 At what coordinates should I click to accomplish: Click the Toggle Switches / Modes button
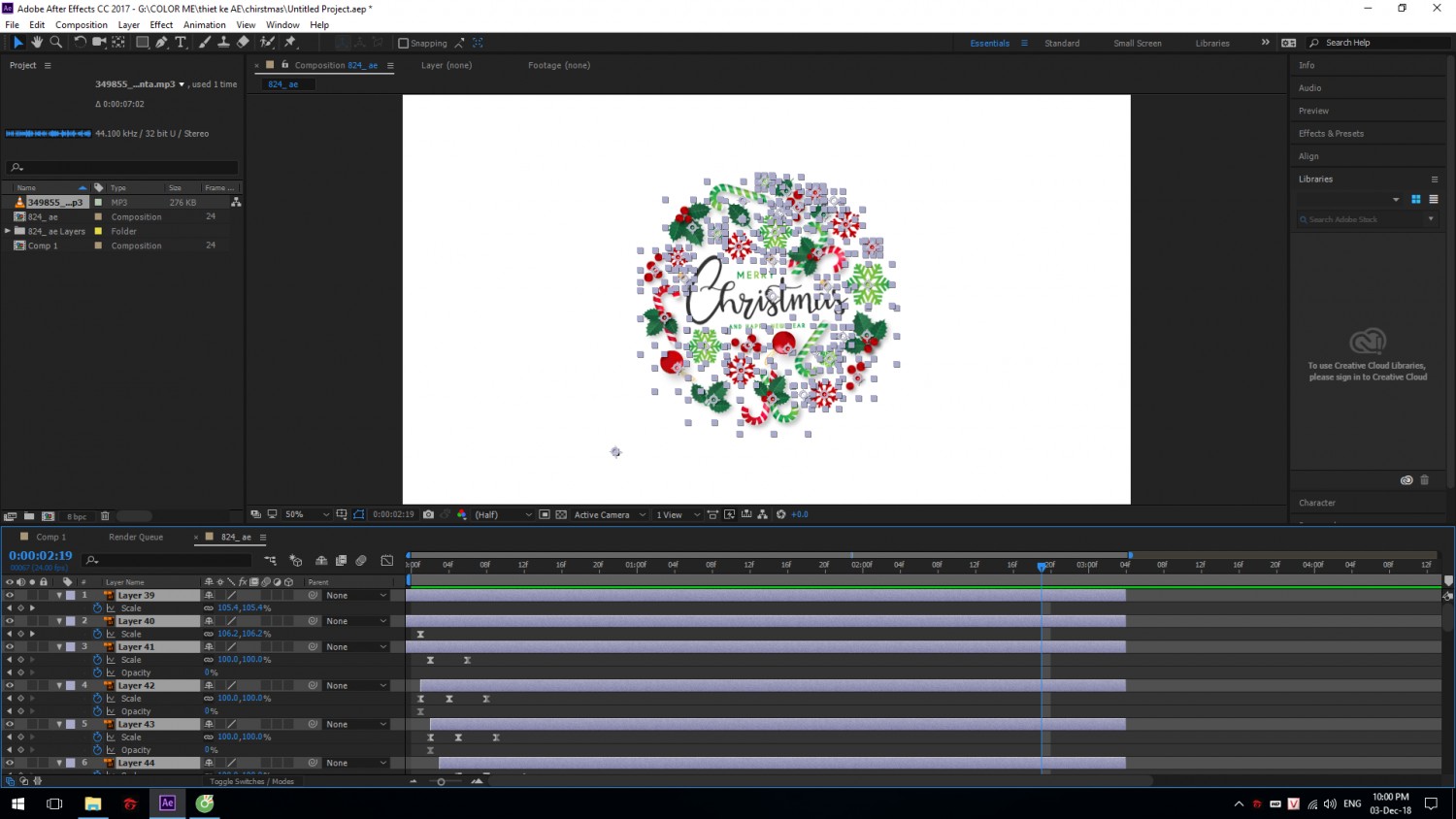251,781
